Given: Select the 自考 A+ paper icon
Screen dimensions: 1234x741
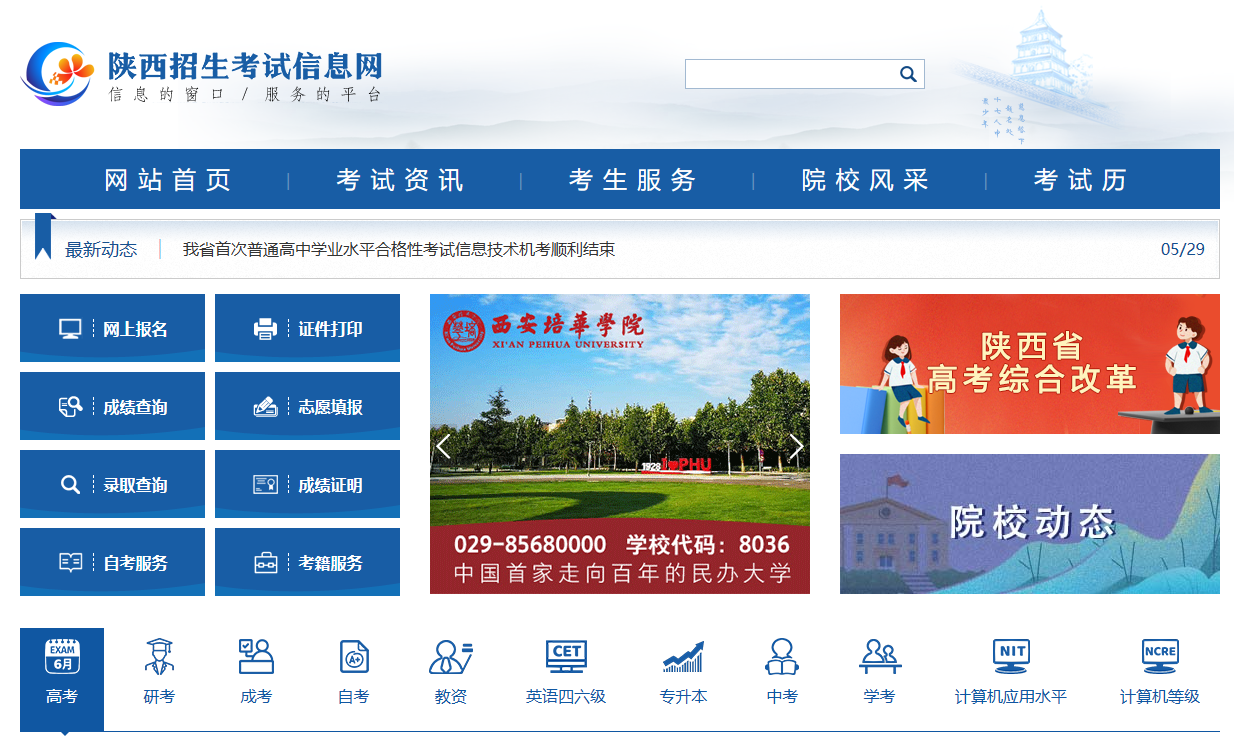Looking at the screenshot, I should tap(354, 657).
